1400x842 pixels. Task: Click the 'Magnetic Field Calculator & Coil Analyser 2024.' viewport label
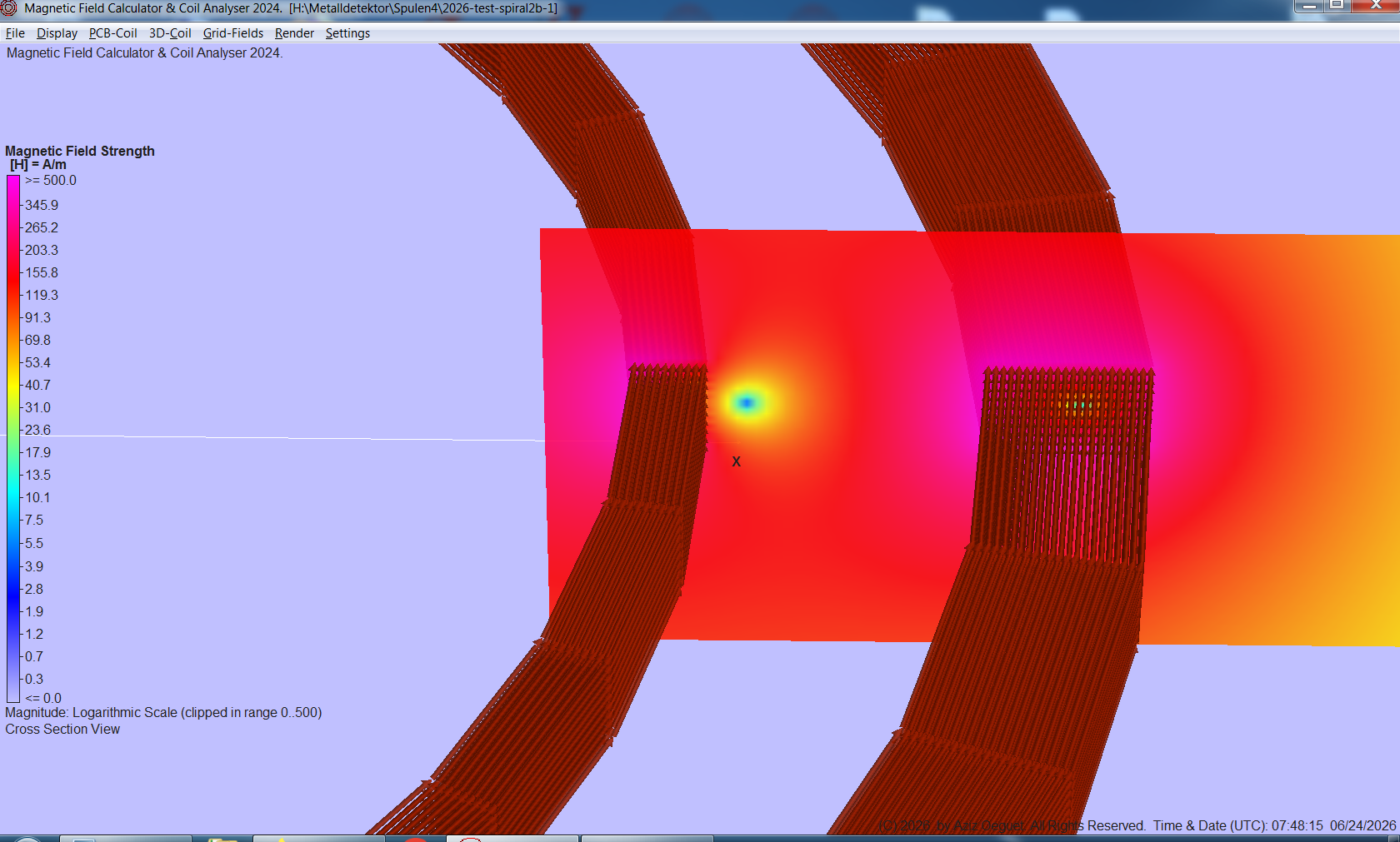point(145,52)
